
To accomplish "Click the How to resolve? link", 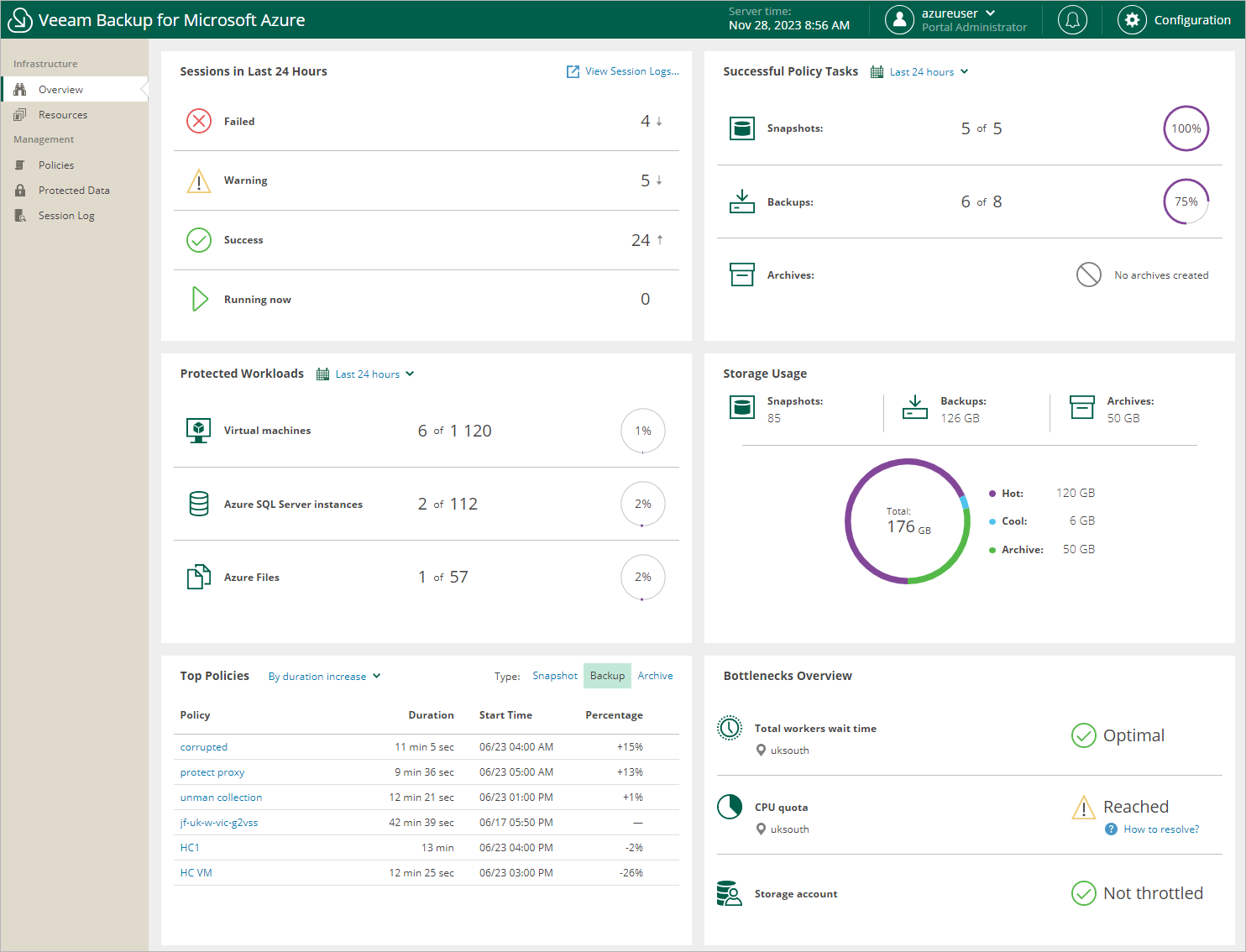I will click(x=1161, y=829).
